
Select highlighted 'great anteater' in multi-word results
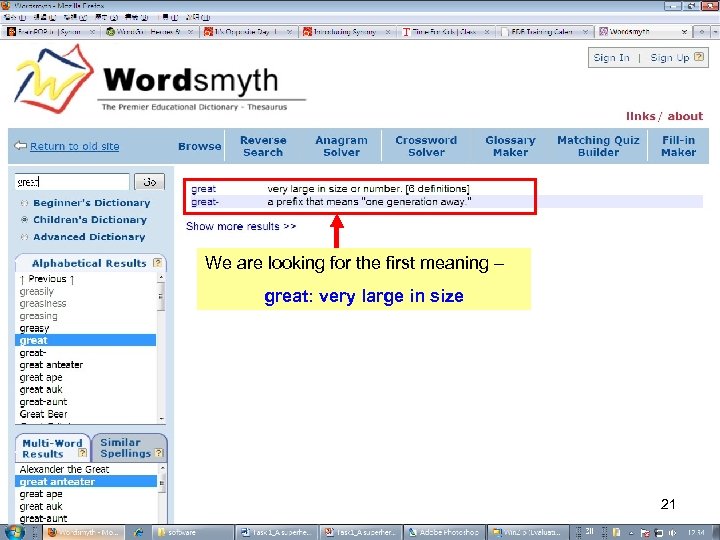[x=86, y=482]
